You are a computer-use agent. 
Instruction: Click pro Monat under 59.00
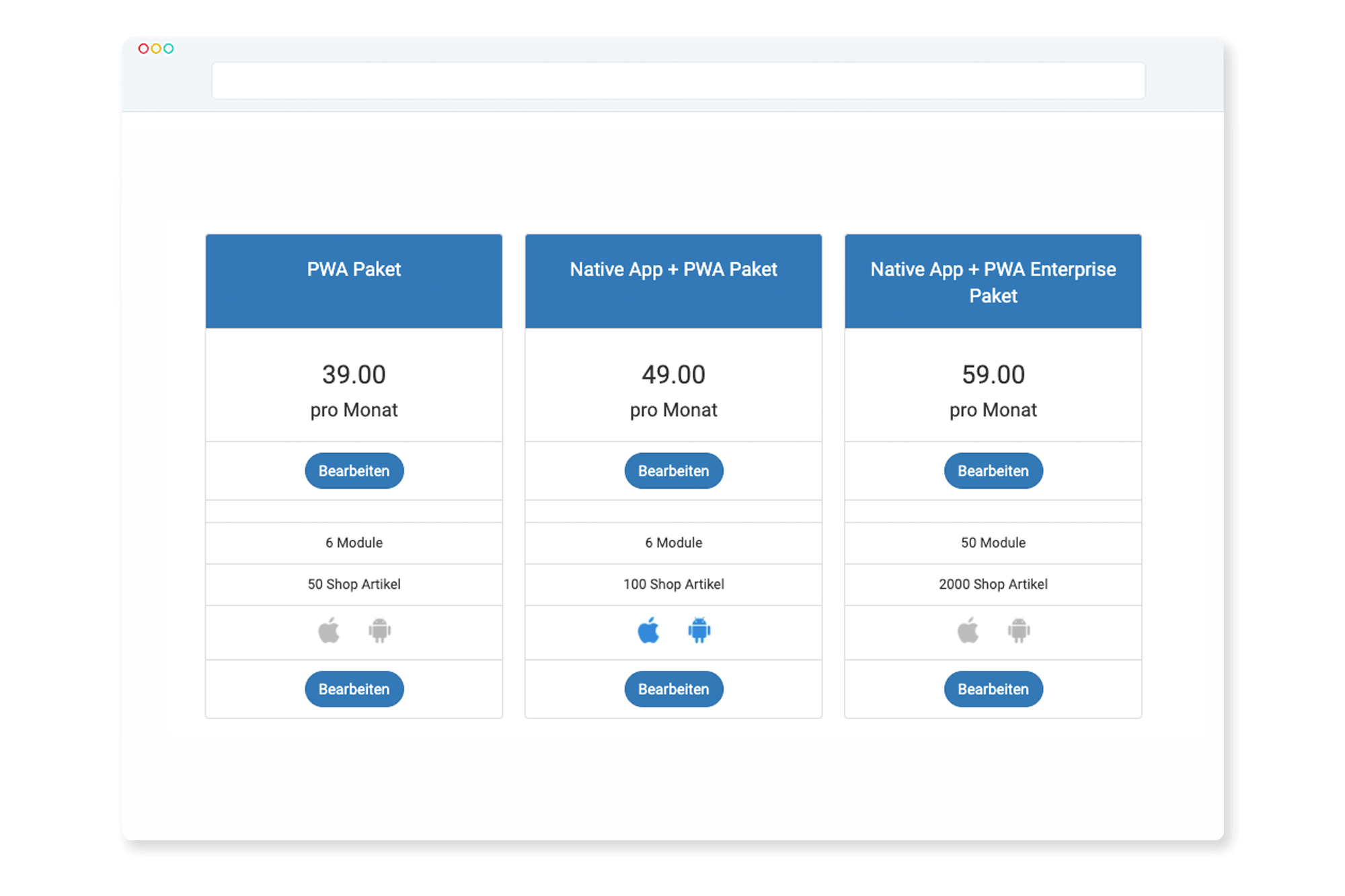click(x=993, y=410)
